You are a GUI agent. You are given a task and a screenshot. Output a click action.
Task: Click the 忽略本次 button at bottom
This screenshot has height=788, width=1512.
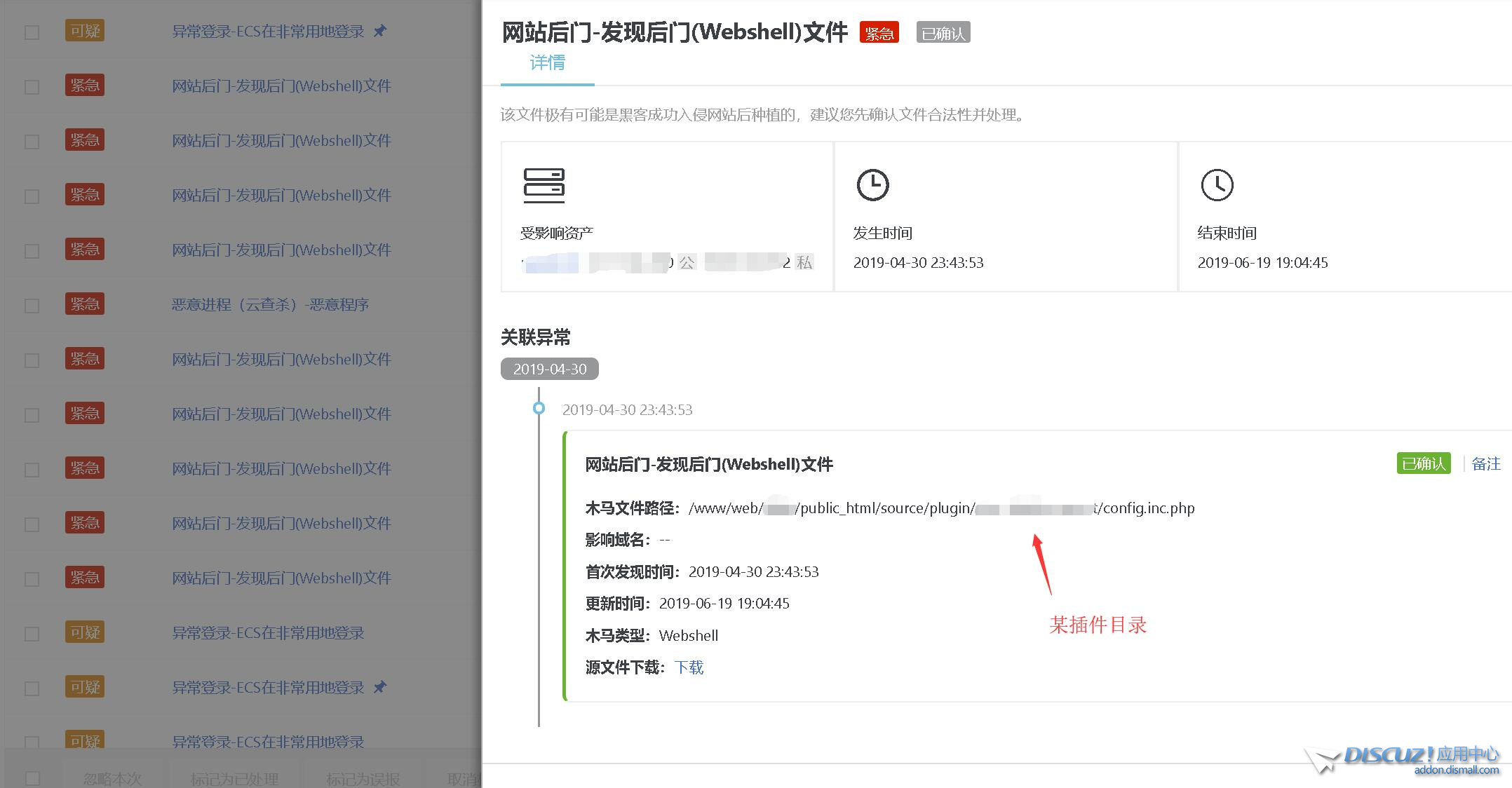click(x=112, y=778)
